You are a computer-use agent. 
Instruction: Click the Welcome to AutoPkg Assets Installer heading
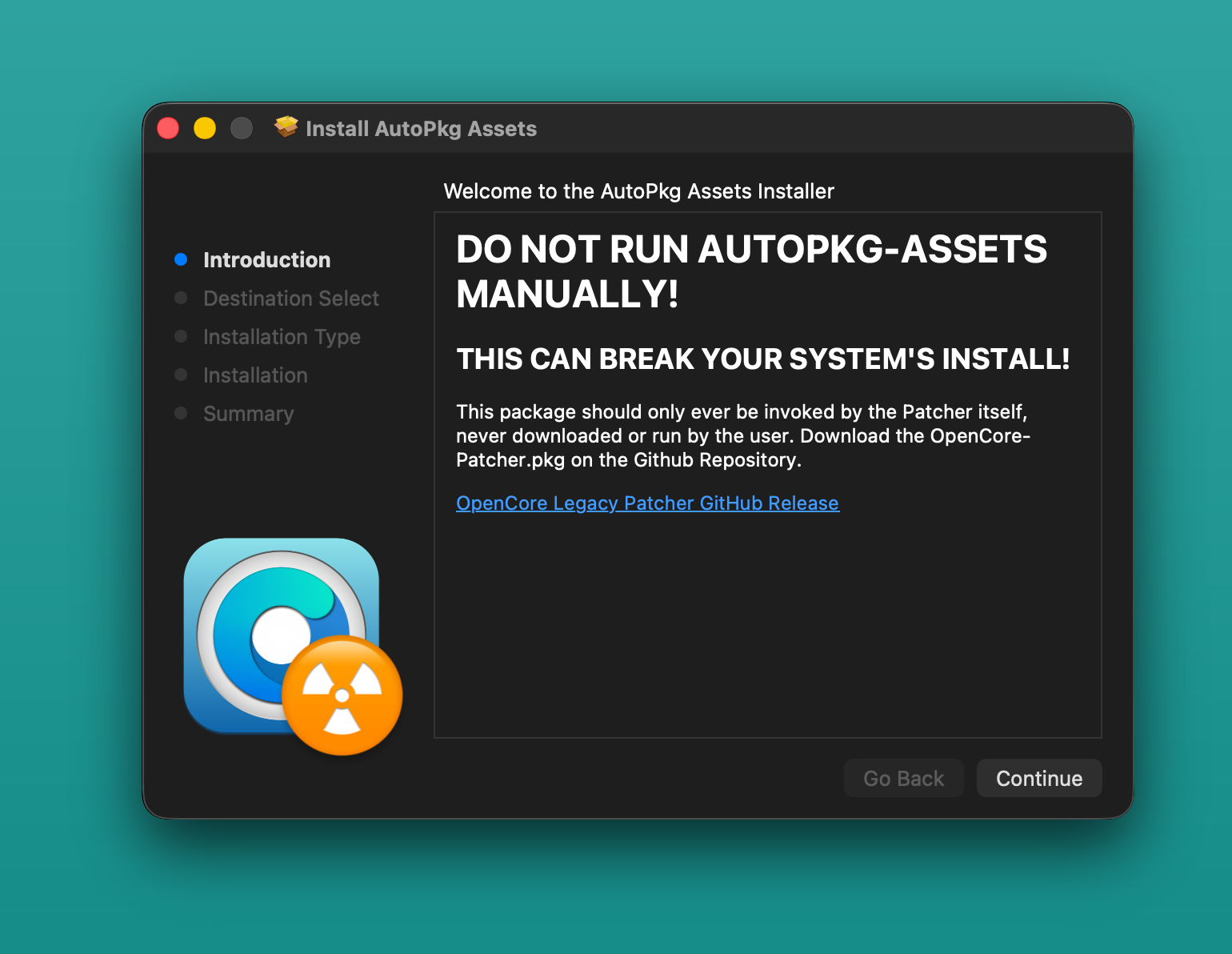pos(638,191)
